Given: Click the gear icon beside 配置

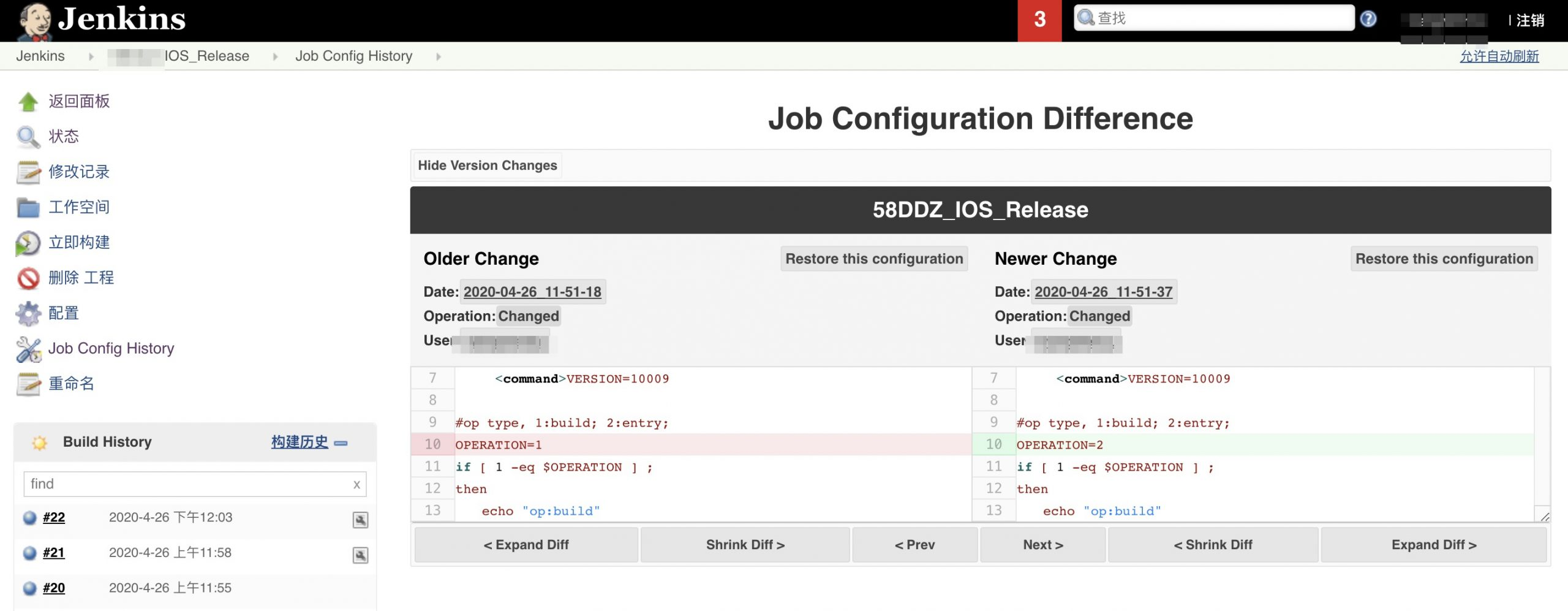Looking at the screenshot, I should (x=28, y=314).
